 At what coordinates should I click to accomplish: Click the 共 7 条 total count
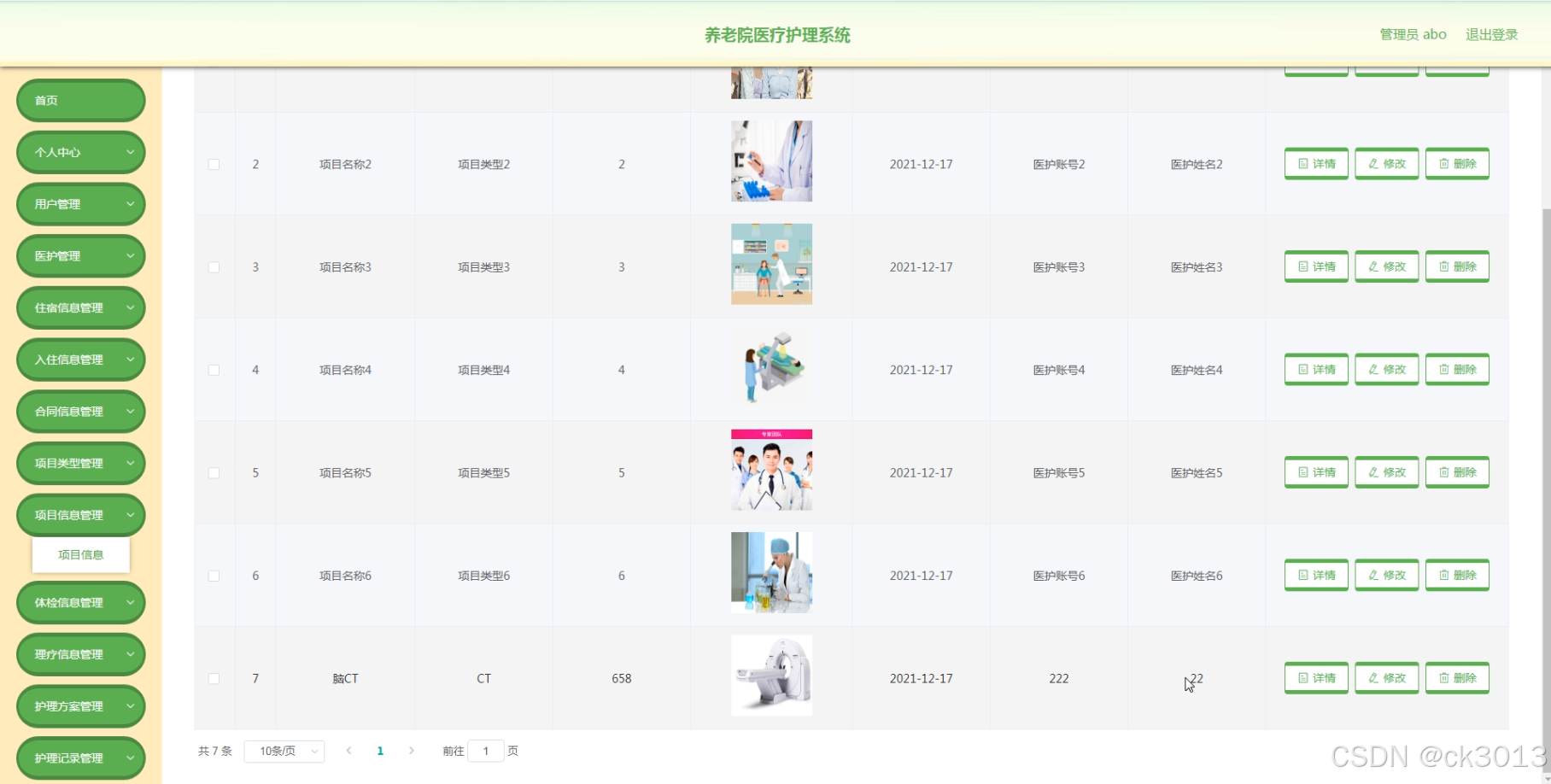click(x=215, y=752)
